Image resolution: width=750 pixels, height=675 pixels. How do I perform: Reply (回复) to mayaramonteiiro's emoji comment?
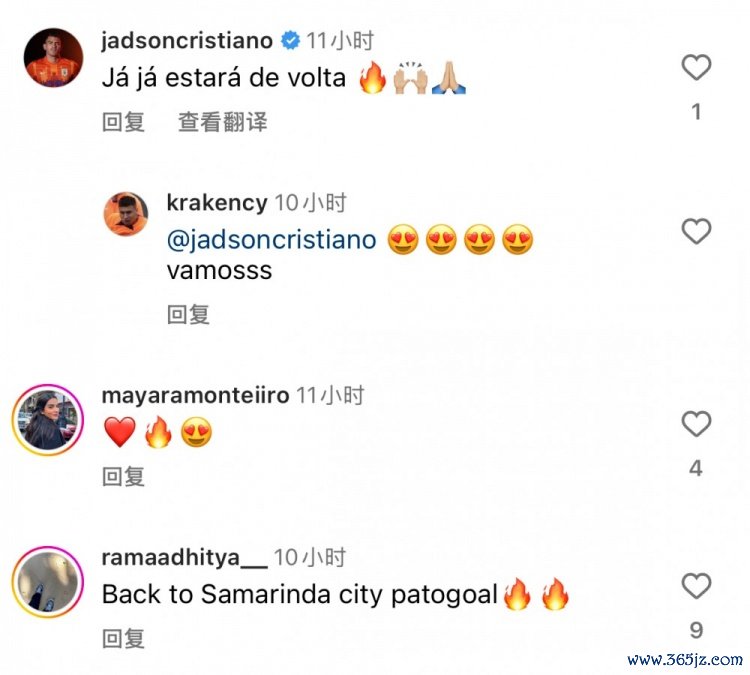[x=123, y=477]
